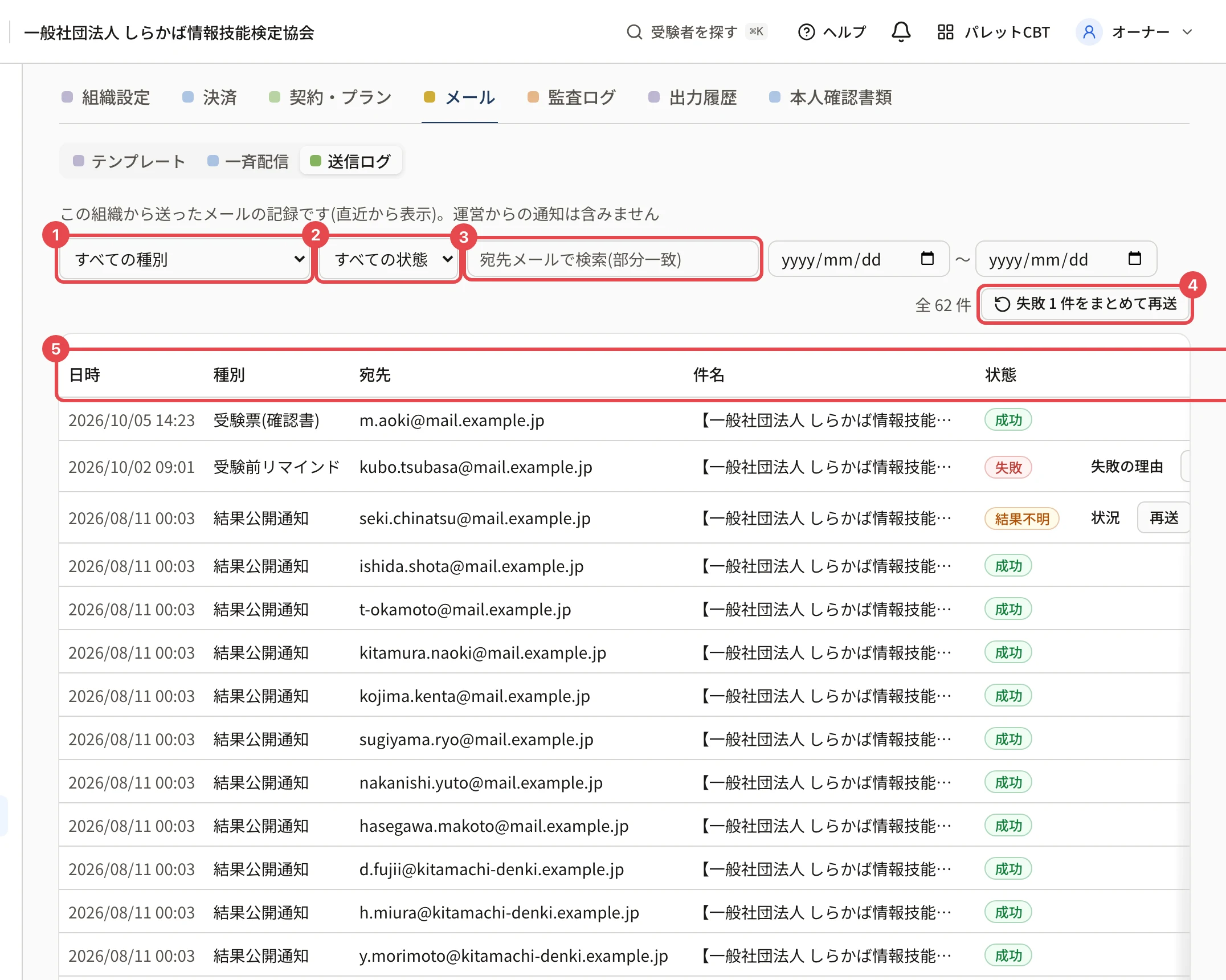Click 再送 button for seki.chinatsu row
This screenshot has height=980, width=1226.
coord(1164,518)
